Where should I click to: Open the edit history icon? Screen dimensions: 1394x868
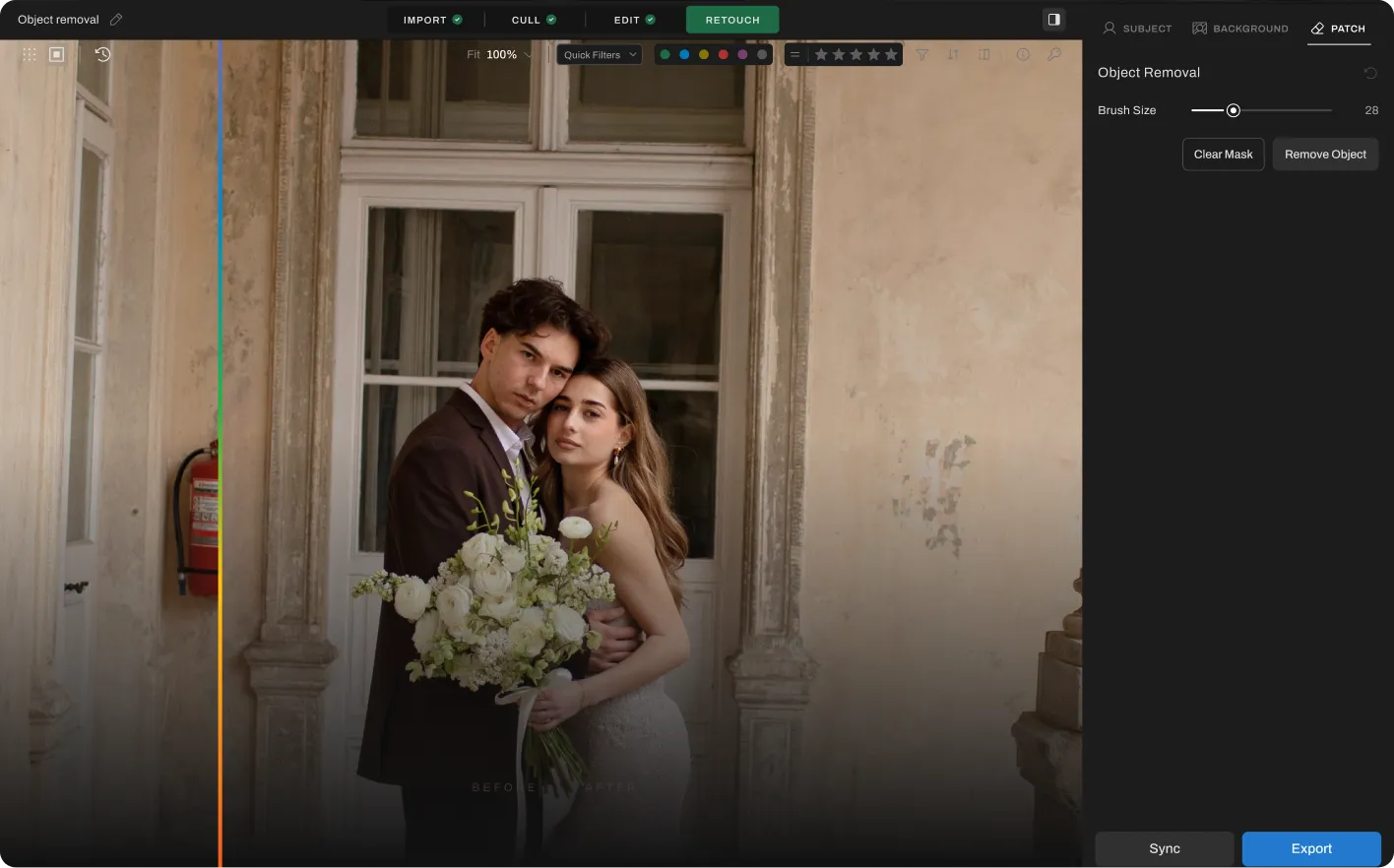(102, 55)
